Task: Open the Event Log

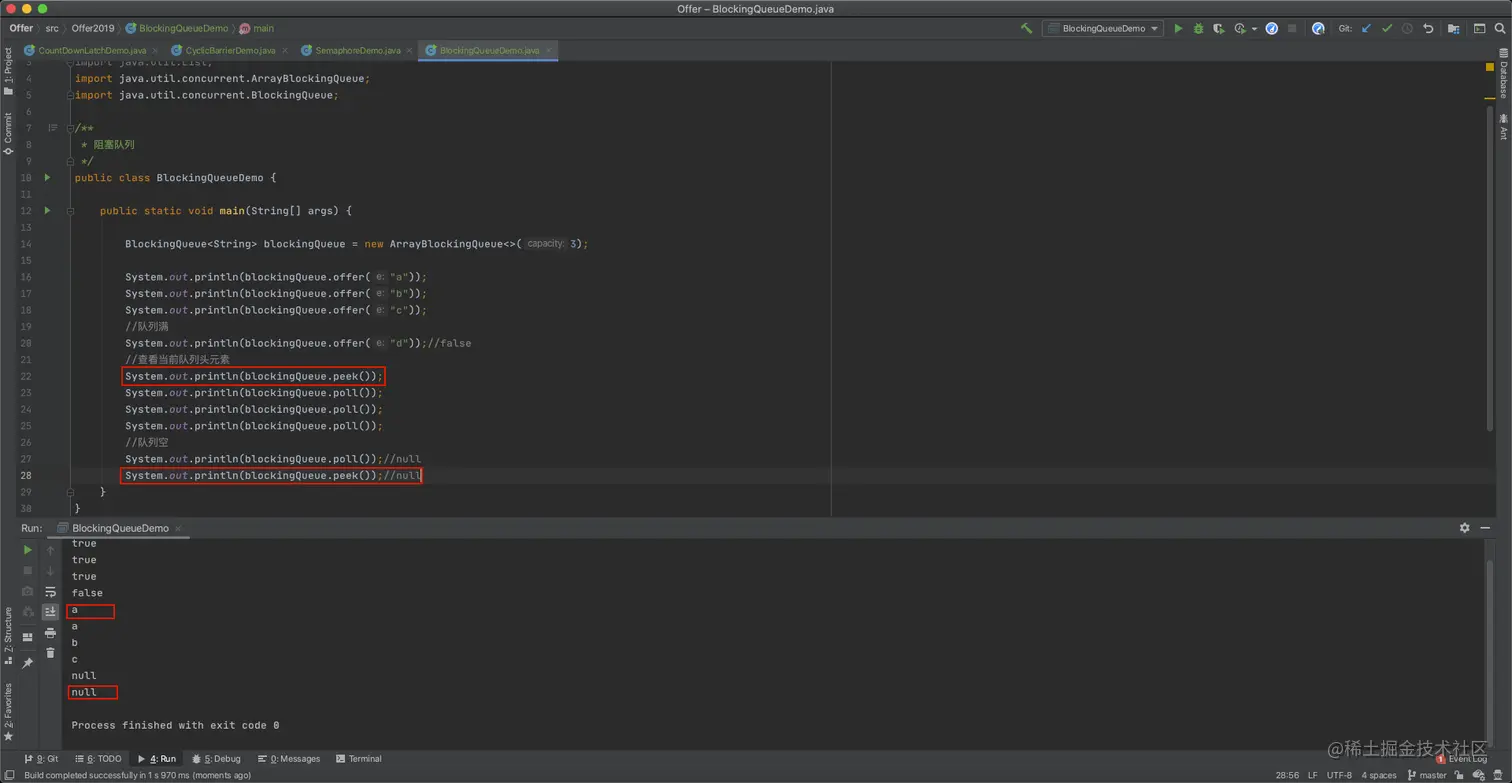Action: click(x=1461, y=759)
